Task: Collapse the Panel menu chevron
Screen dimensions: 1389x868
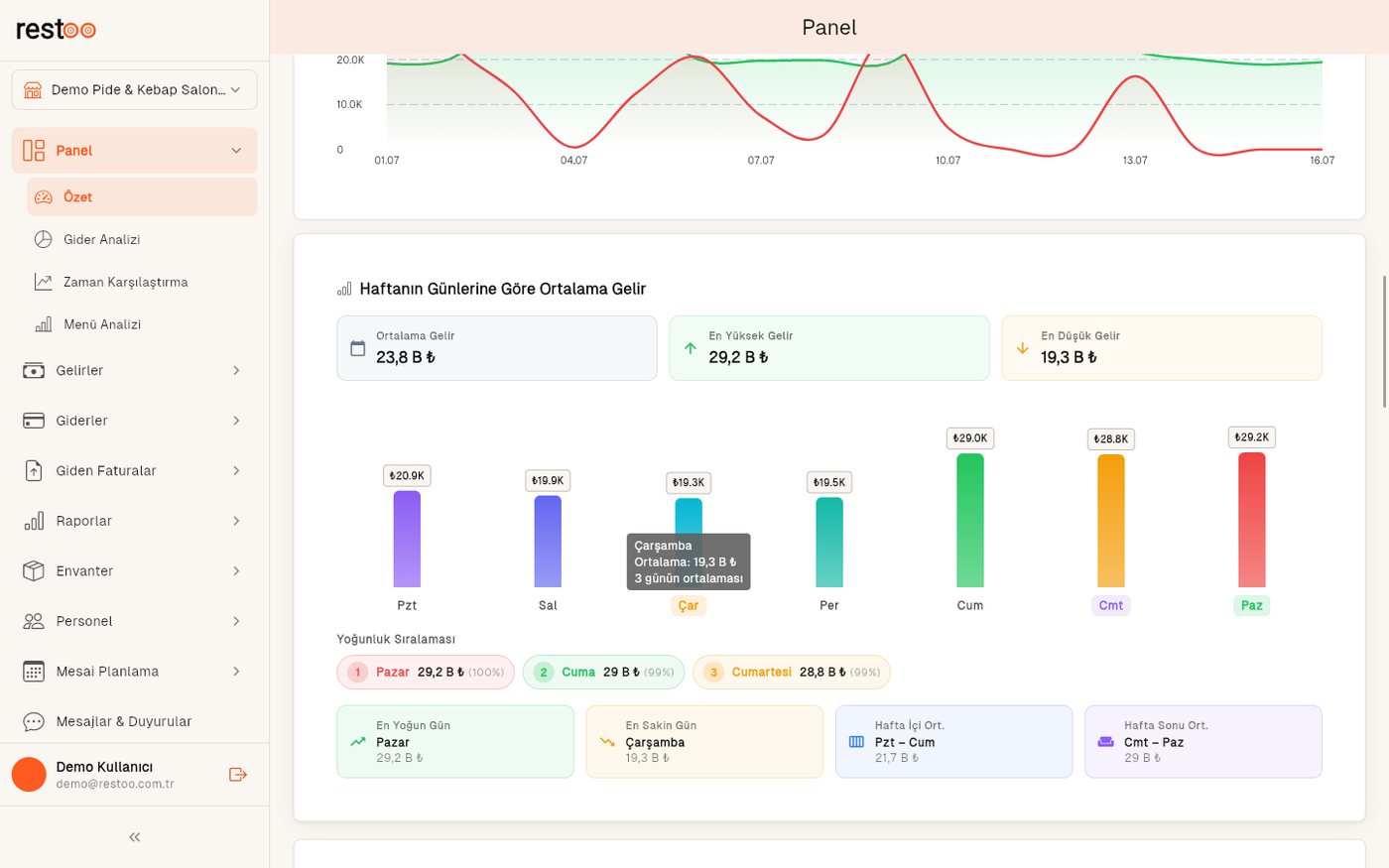Action: click(236, 151)
